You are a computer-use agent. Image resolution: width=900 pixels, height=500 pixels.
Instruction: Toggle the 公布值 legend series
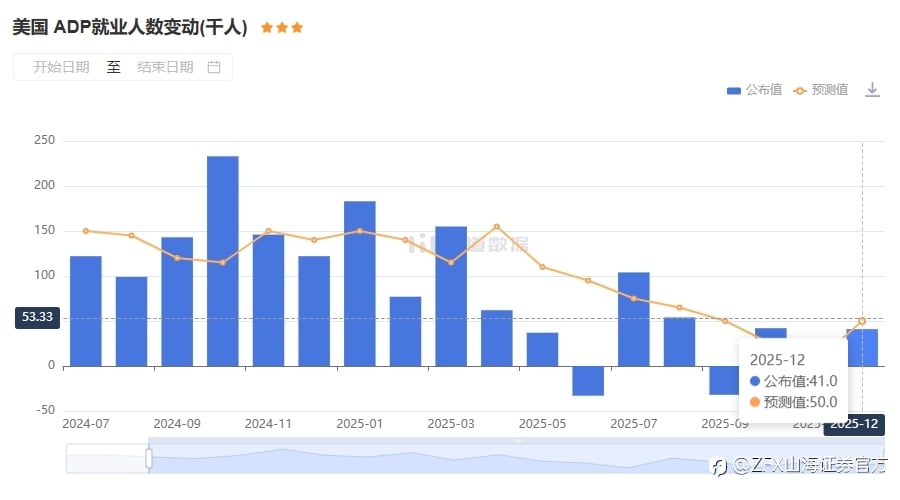pos(755,90)
